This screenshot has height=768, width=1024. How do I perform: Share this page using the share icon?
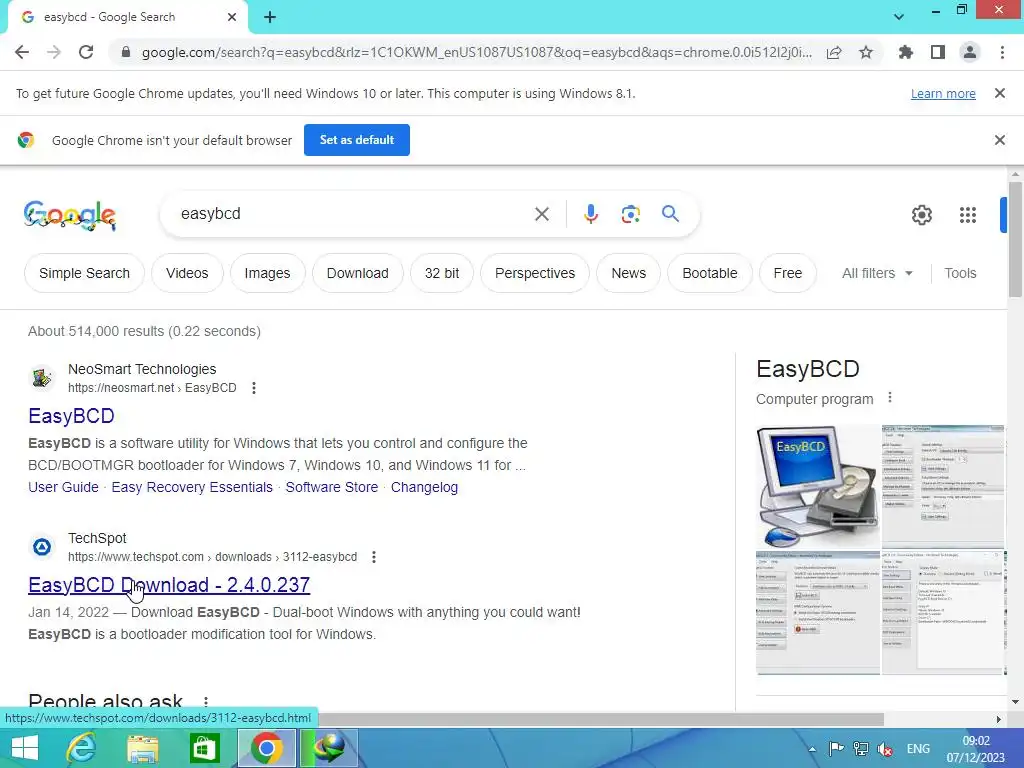point(834,52)
